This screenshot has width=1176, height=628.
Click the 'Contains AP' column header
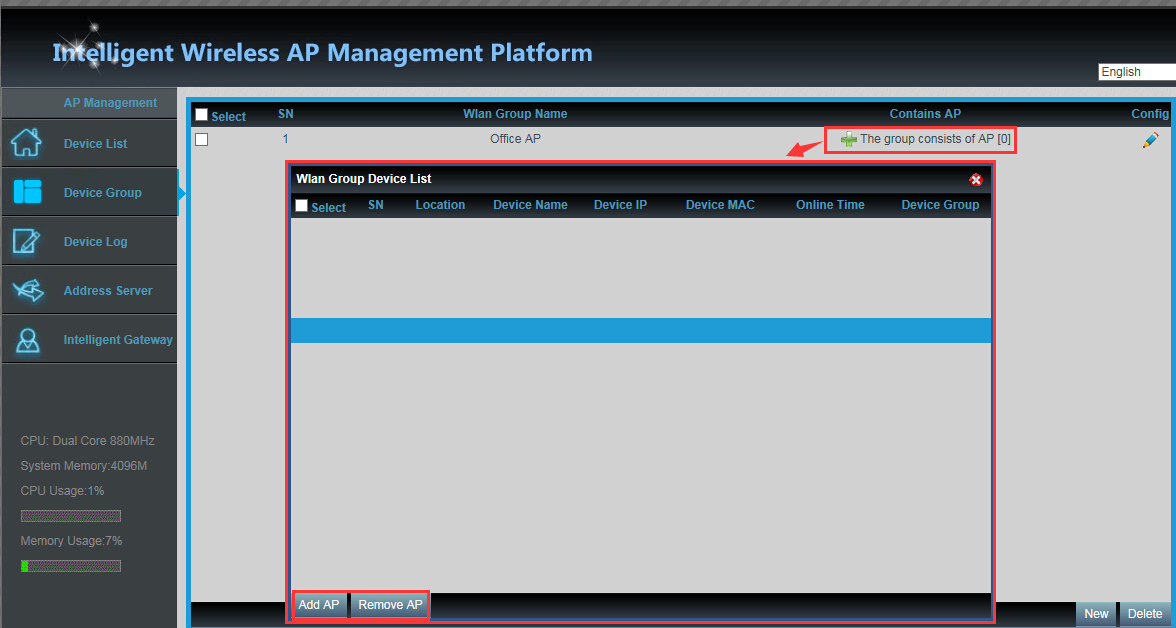[x=925, y=114]
